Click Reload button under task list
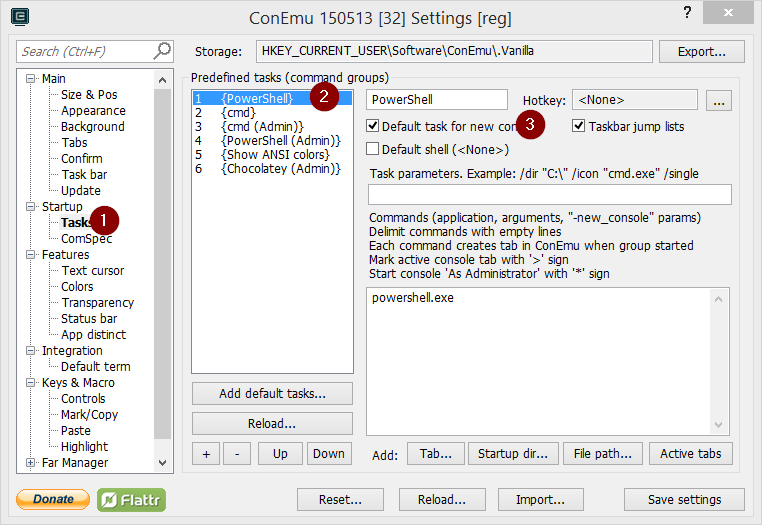This screenshot has width=762, height=525. click(272, 424)
